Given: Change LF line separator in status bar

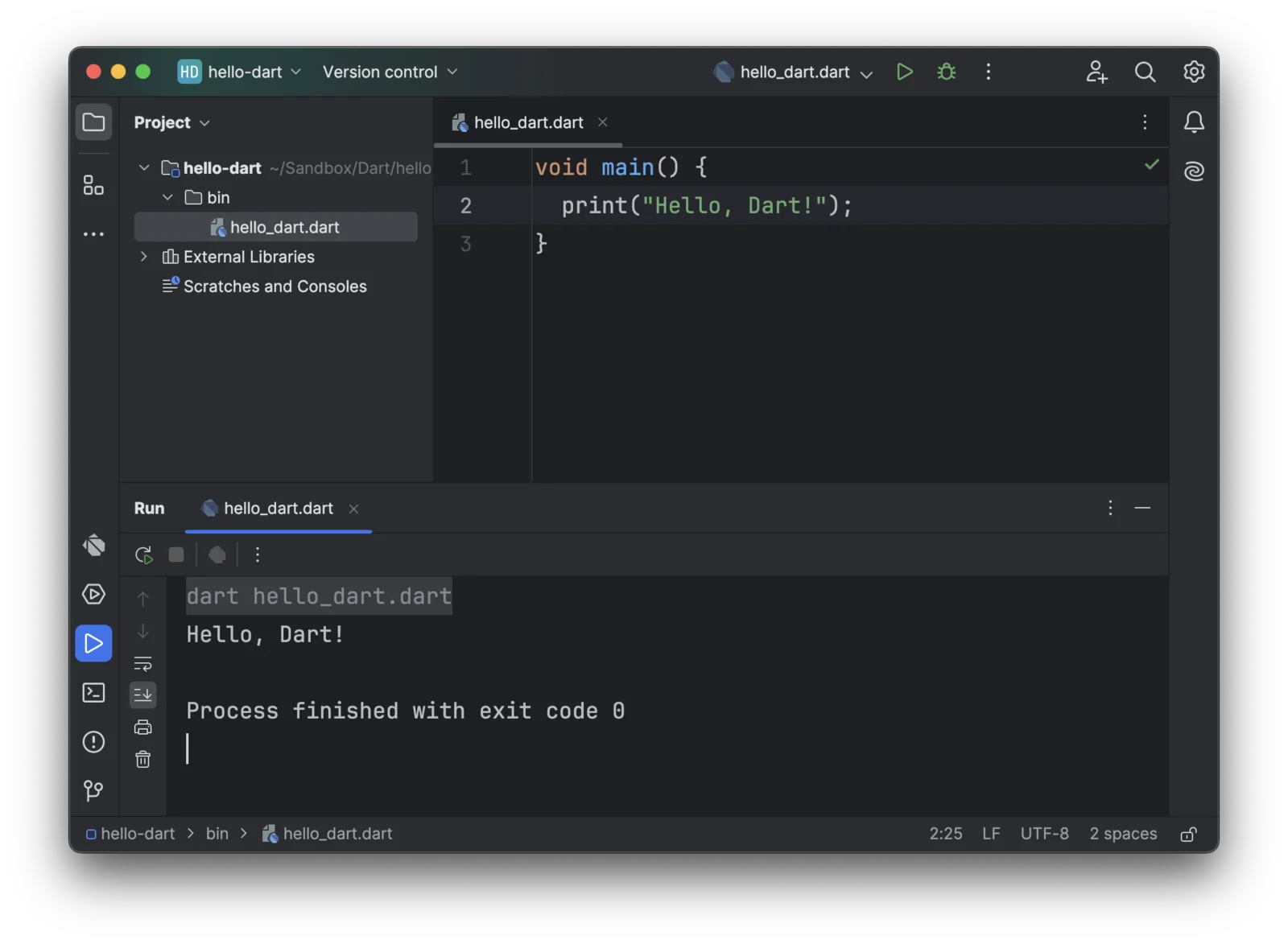Looking at the screenshot, I should click(991, 834).
